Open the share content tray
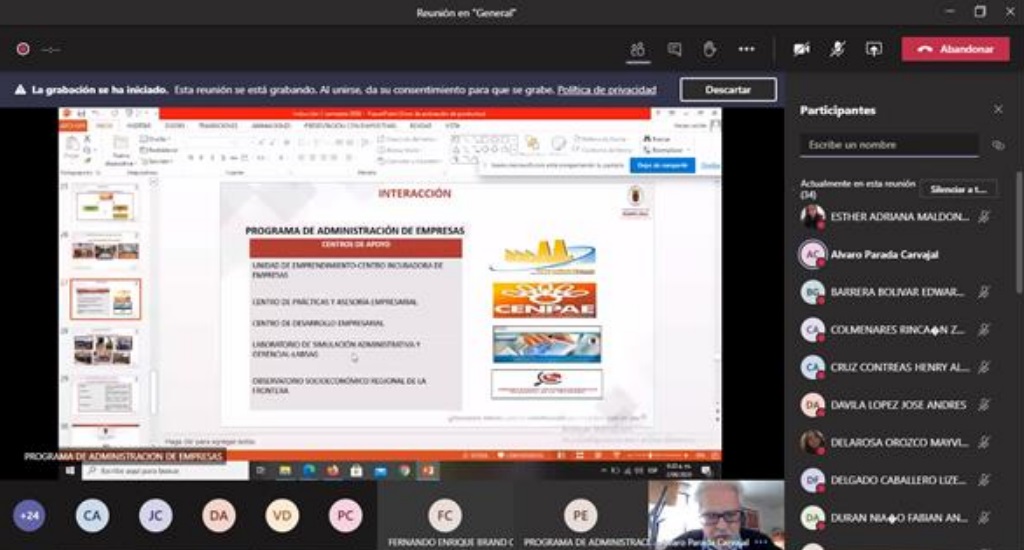 (x=874, y=49)
